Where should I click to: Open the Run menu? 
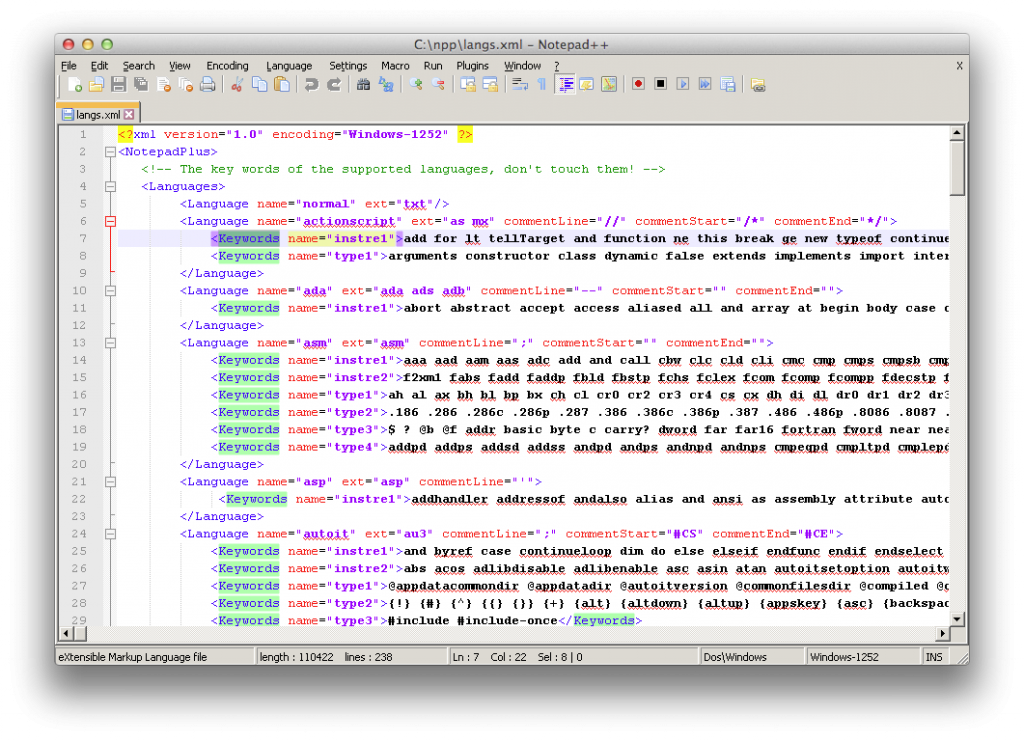pyautogui.click(x=432, y=66)
